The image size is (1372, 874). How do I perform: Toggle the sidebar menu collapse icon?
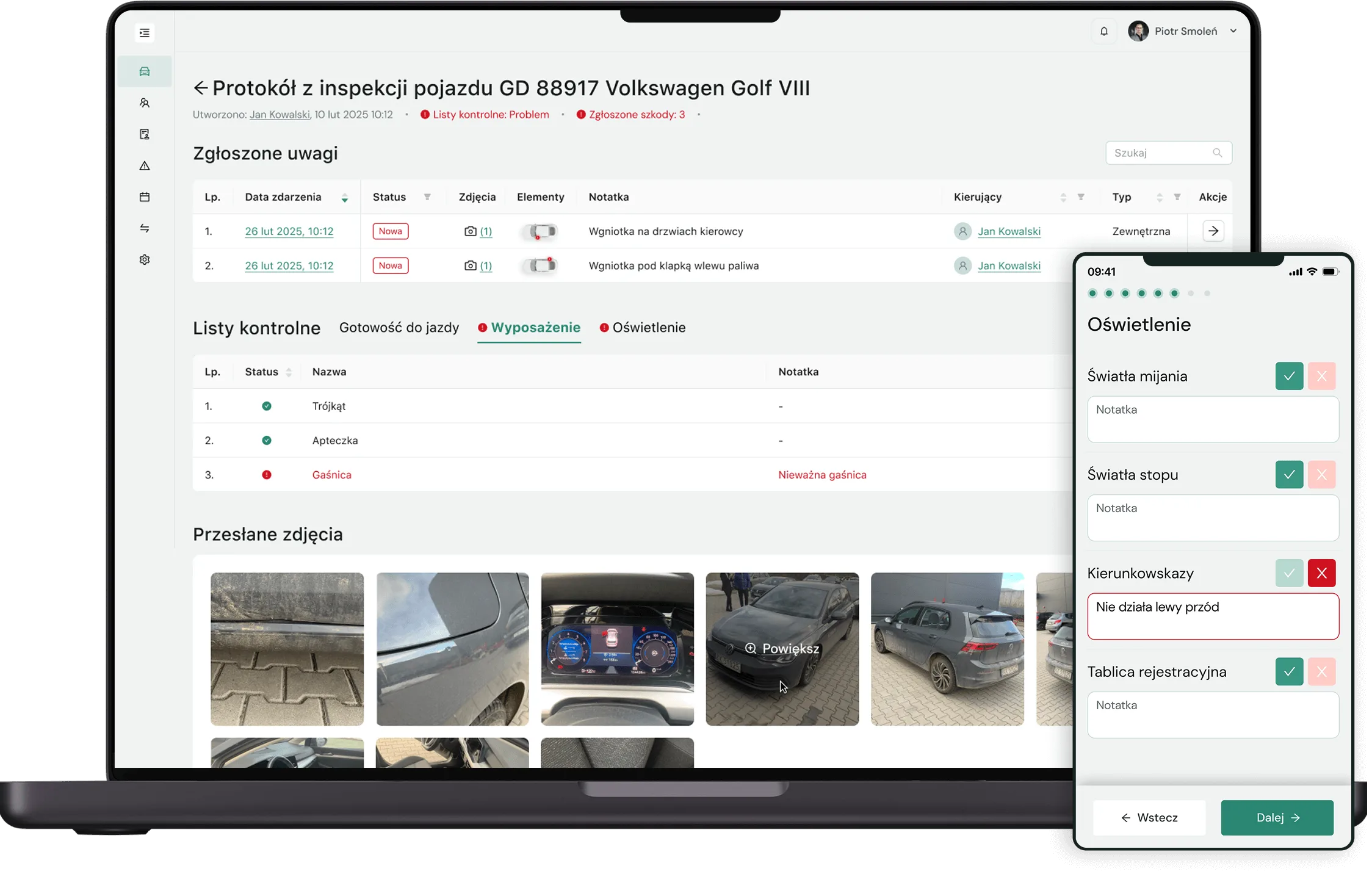click(145, 33)
